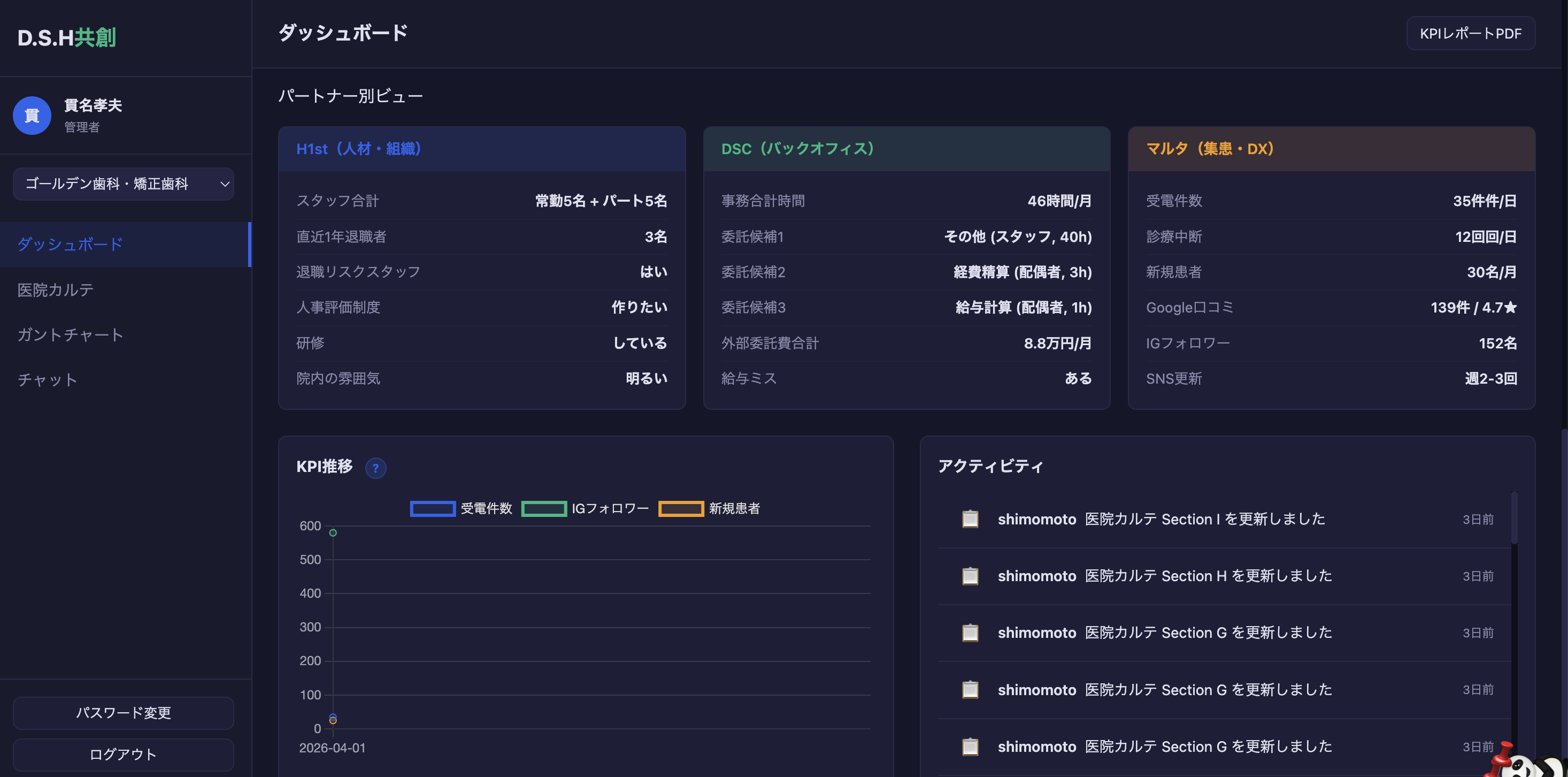This screenshot has height=777, width=1568.
Task: Open チャット in the sidebar
Action: click(125, 379)
